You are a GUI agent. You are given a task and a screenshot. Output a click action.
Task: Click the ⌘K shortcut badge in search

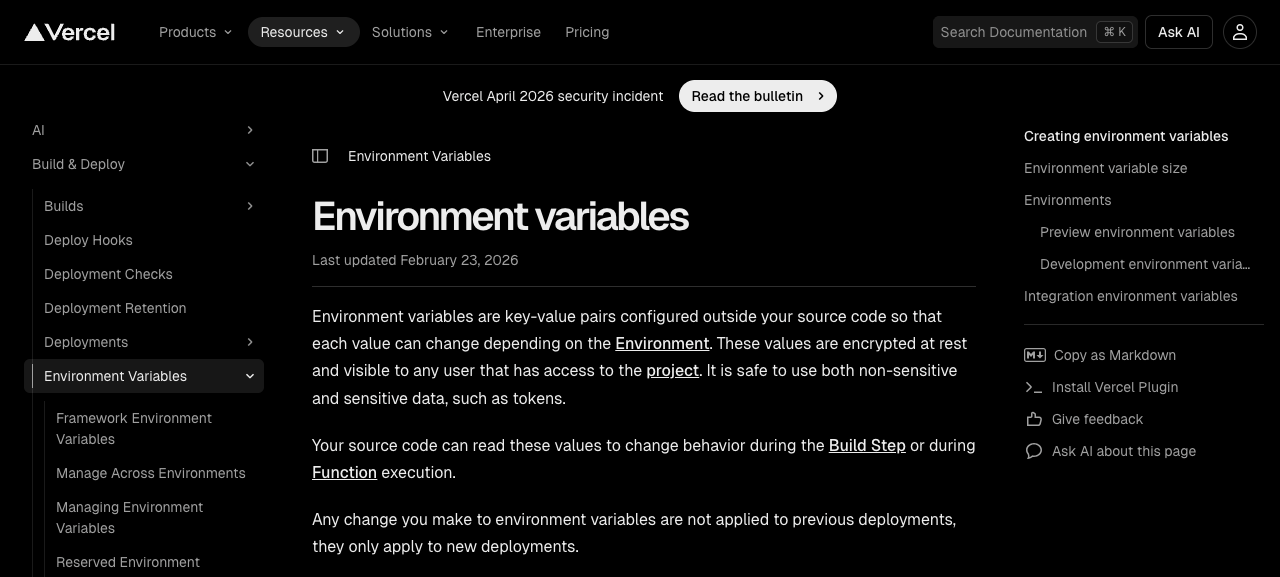tap(1112, 31)
